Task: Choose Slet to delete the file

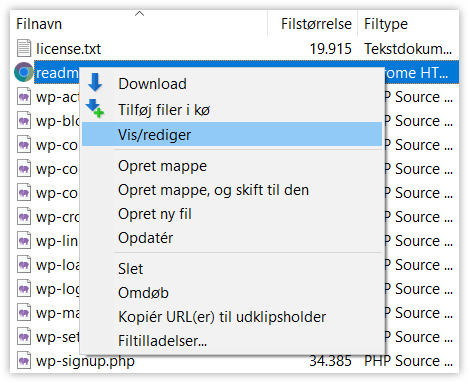Action: pyautogui.click(x=130, y=269)
